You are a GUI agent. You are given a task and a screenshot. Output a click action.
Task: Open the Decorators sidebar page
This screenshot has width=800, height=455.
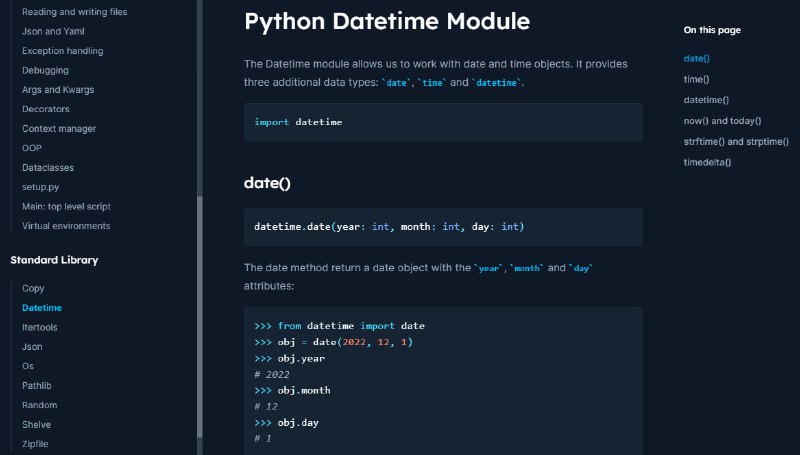point(46,109)
